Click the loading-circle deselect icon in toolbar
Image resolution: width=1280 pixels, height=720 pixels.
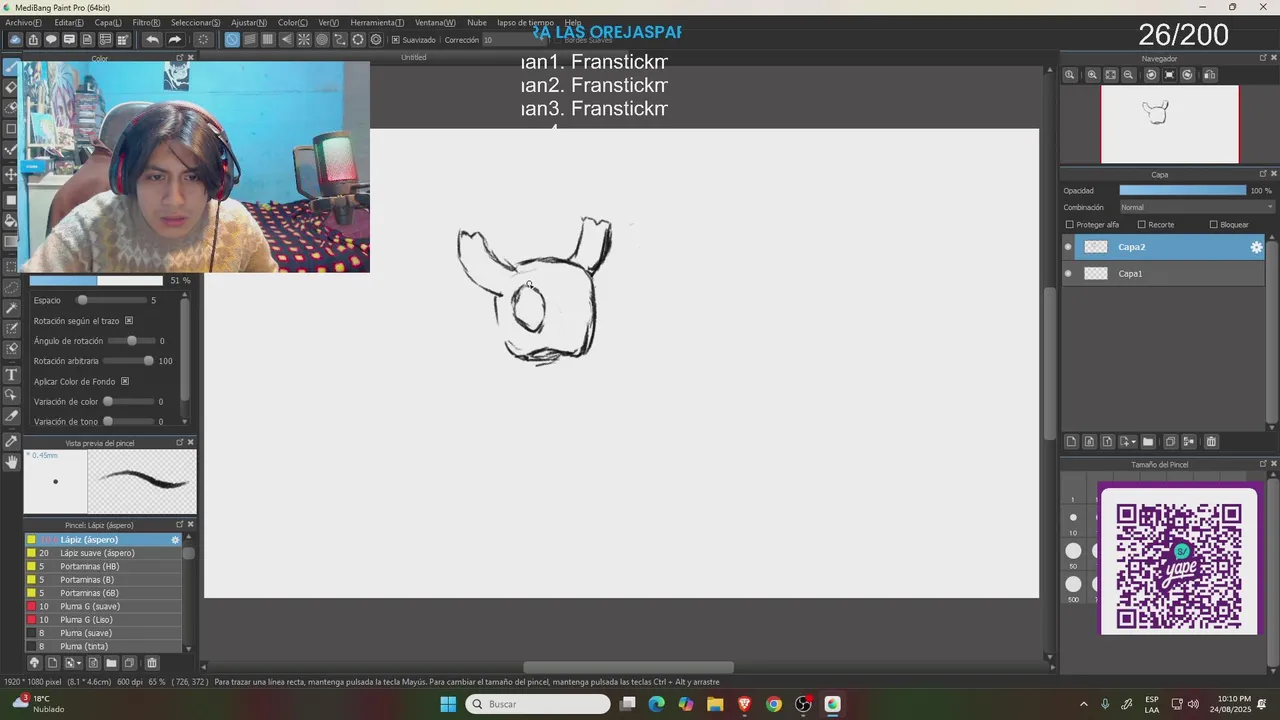[x=203, y=40]
